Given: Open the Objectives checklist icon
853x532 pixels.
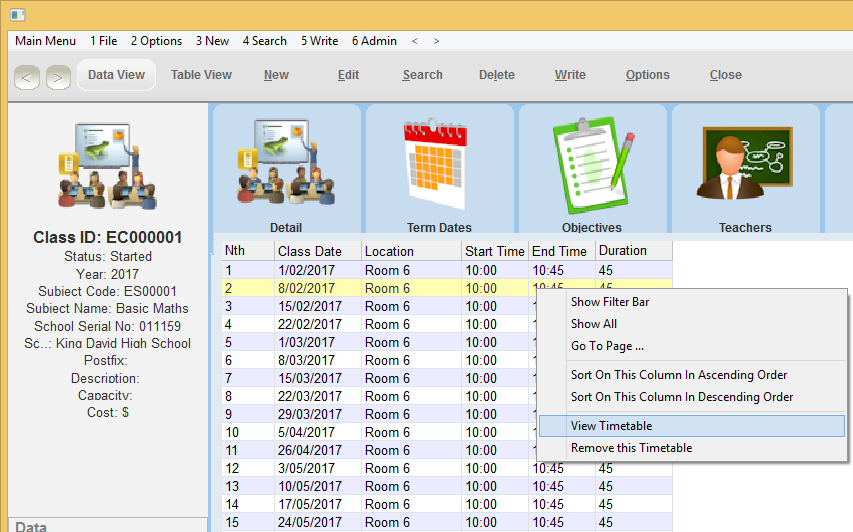Looking at the screenshot, I should [592, 164].
